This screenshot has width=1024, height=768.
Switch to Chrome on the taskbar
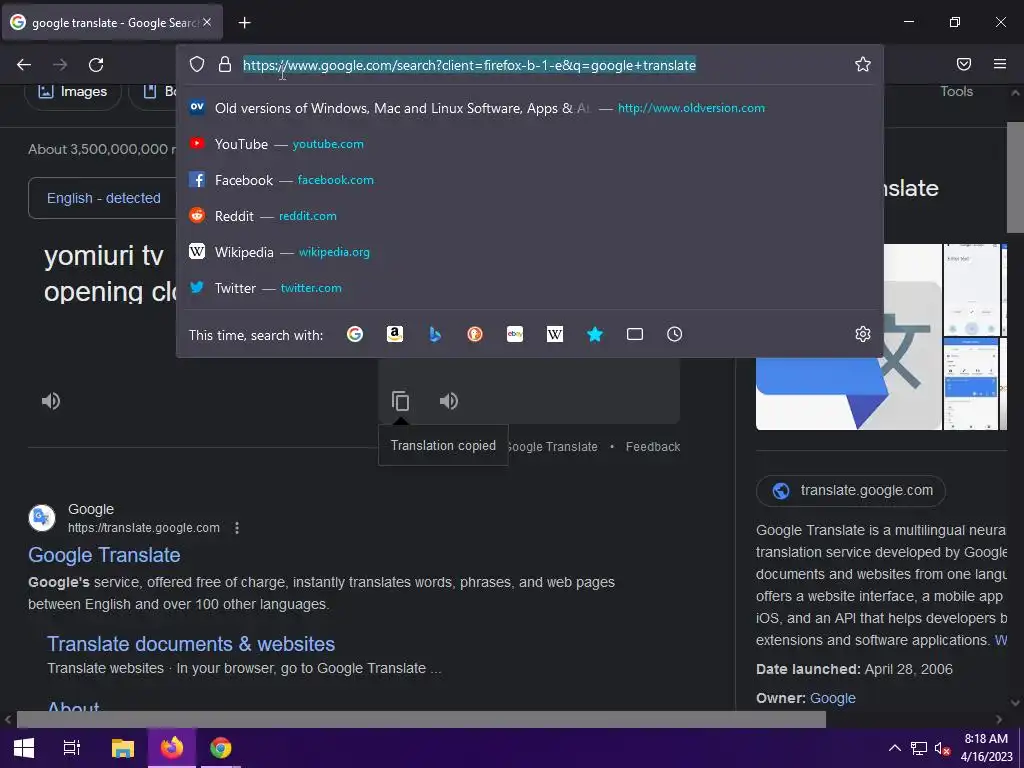(220, 748)
